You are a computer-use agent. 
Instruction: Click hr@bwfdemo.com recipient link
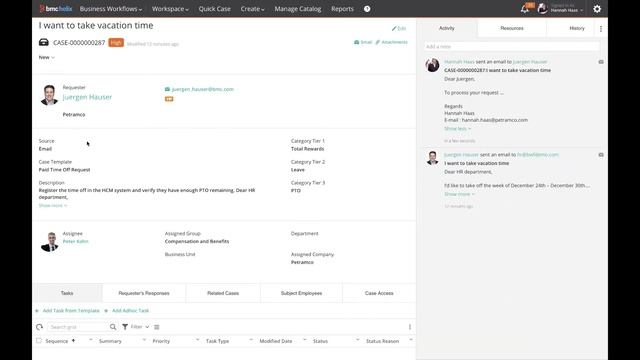pyautogui.click(x=538, y=155)
